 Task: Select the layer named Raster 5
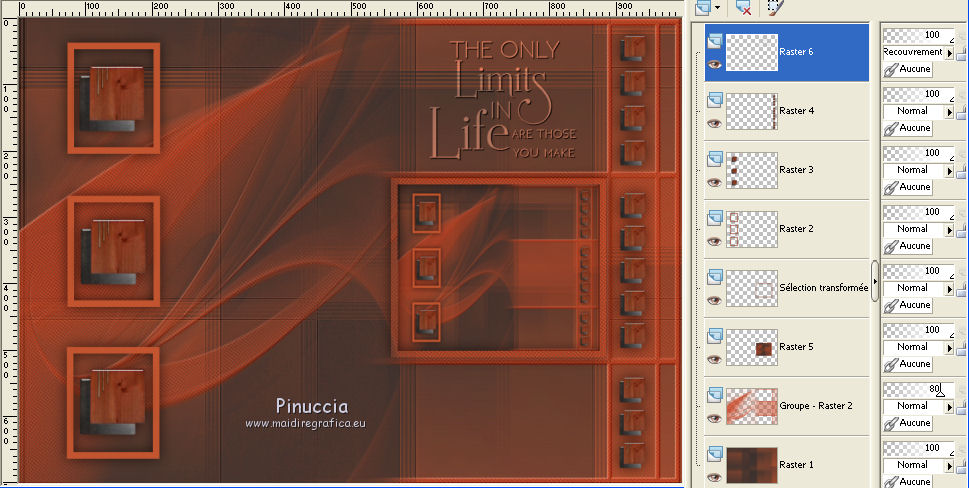coord(796,347)
